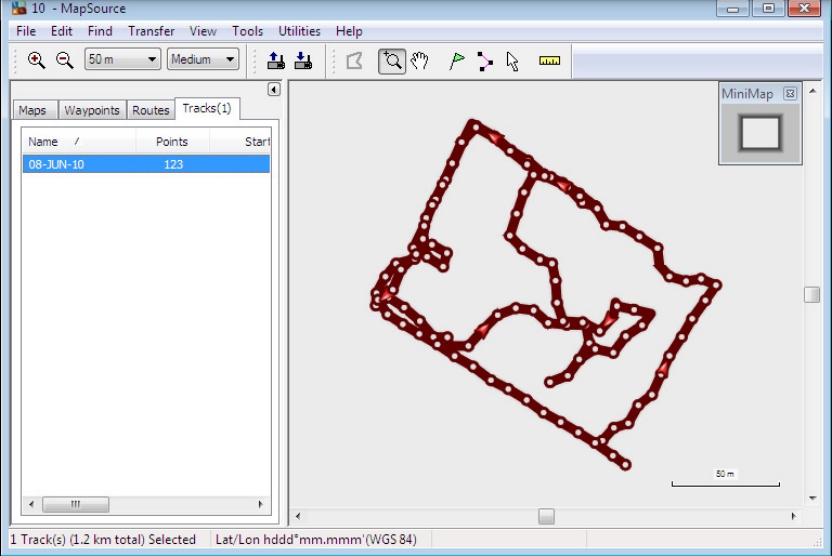Click map scroll up arrow
This screenshot has height=556, width=832.
[x=812, y=91]
